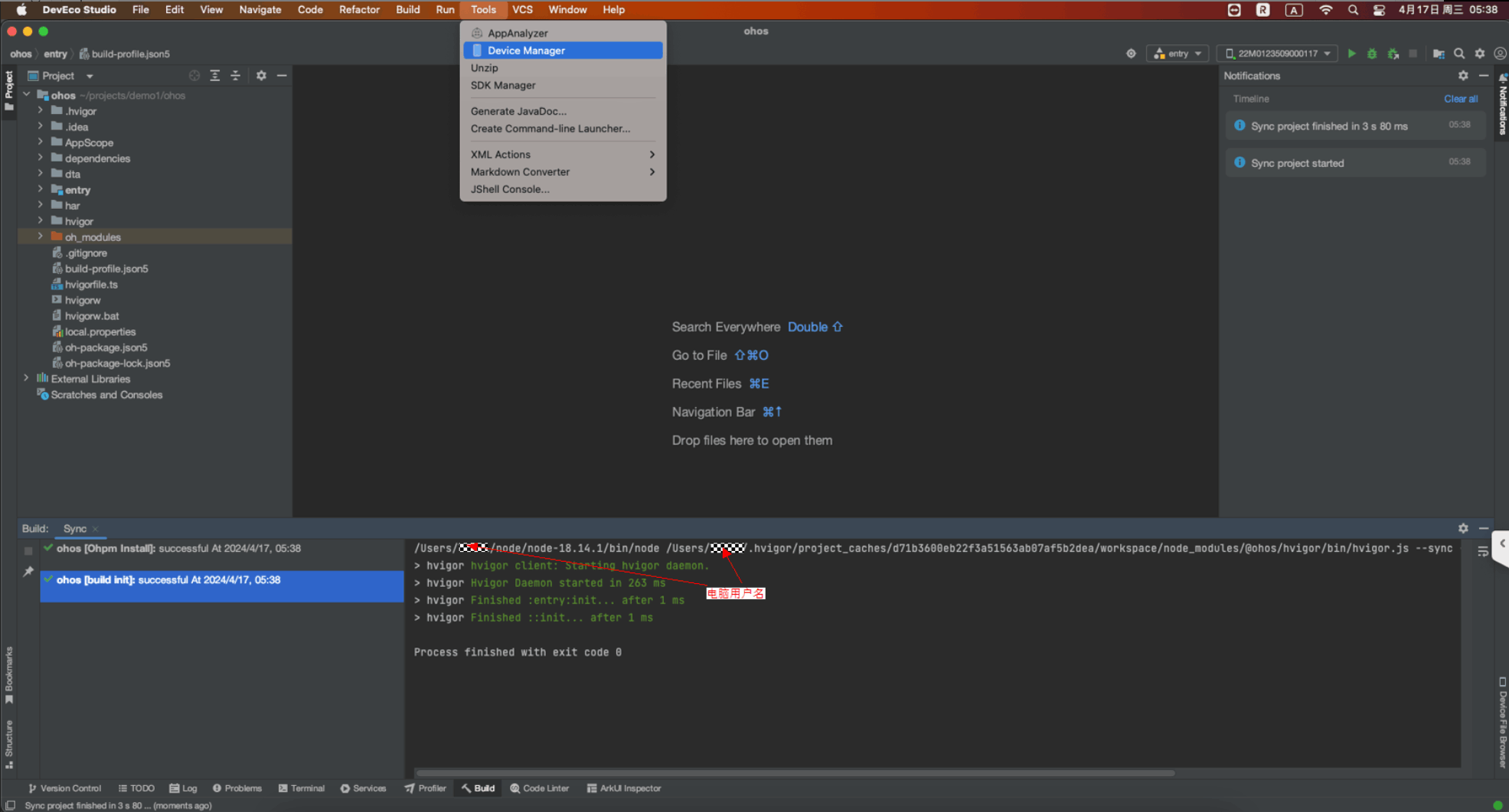
Task: Expand the oh_modules folder
Action: tap(41, 237)
